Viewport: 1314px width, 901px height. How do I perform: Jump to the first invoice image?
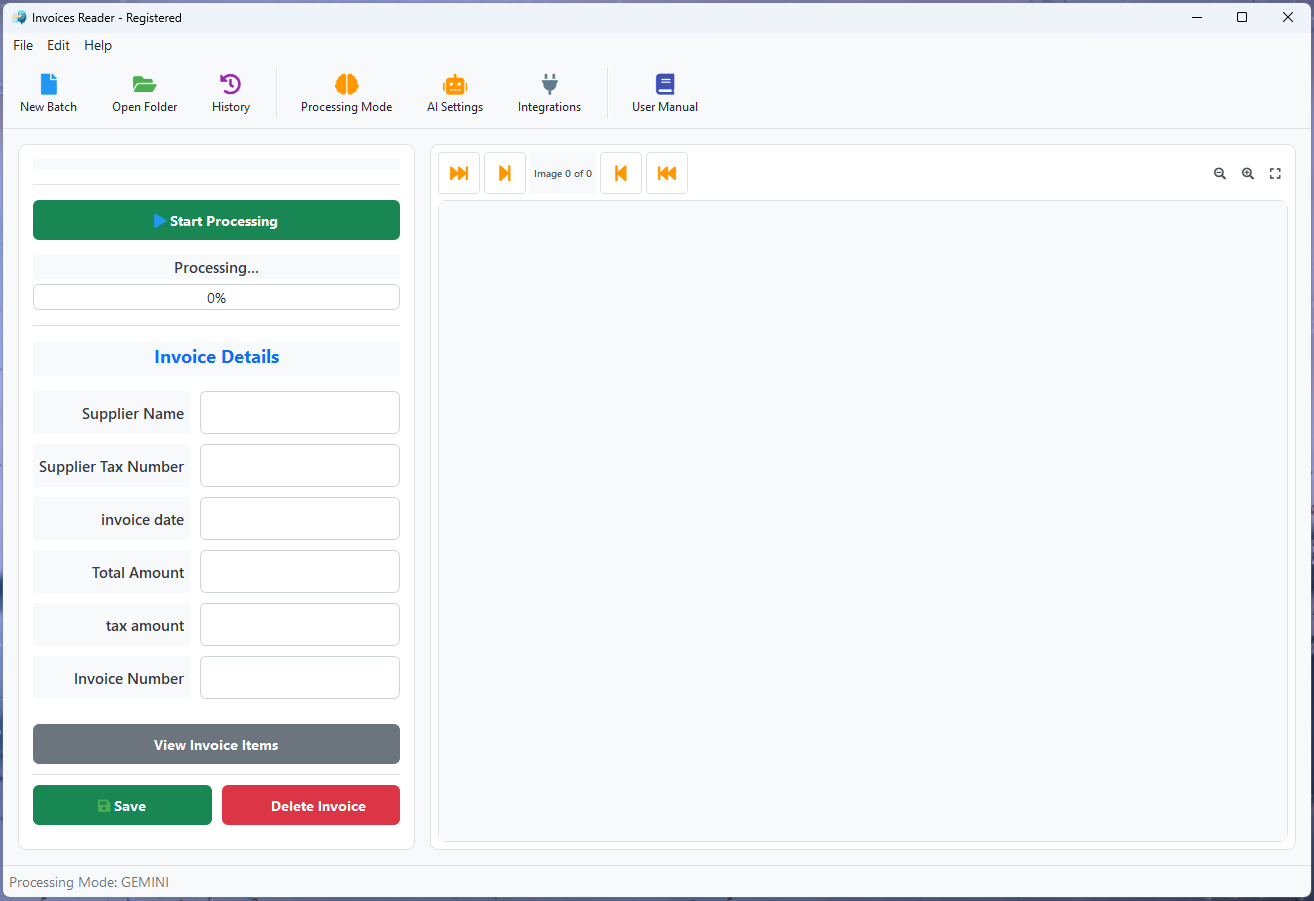[x=667, y=172]
